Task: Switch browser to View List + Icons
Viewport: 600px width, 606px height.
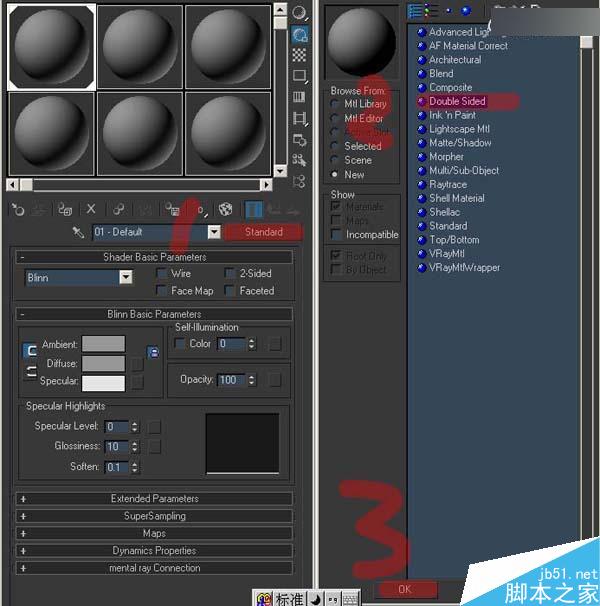Action: pos(431,11)
